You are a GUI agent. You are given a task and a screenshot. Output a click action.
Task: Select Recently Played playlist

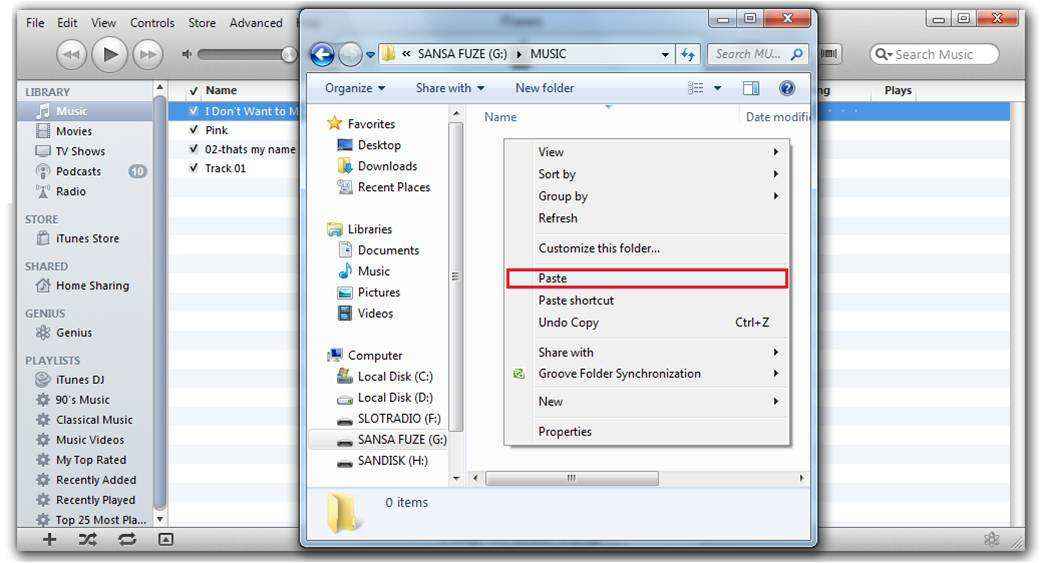pos(95,499)
